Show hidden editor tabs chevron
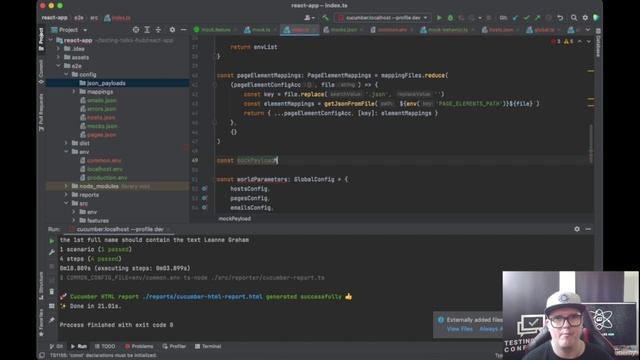 point(588,30)
